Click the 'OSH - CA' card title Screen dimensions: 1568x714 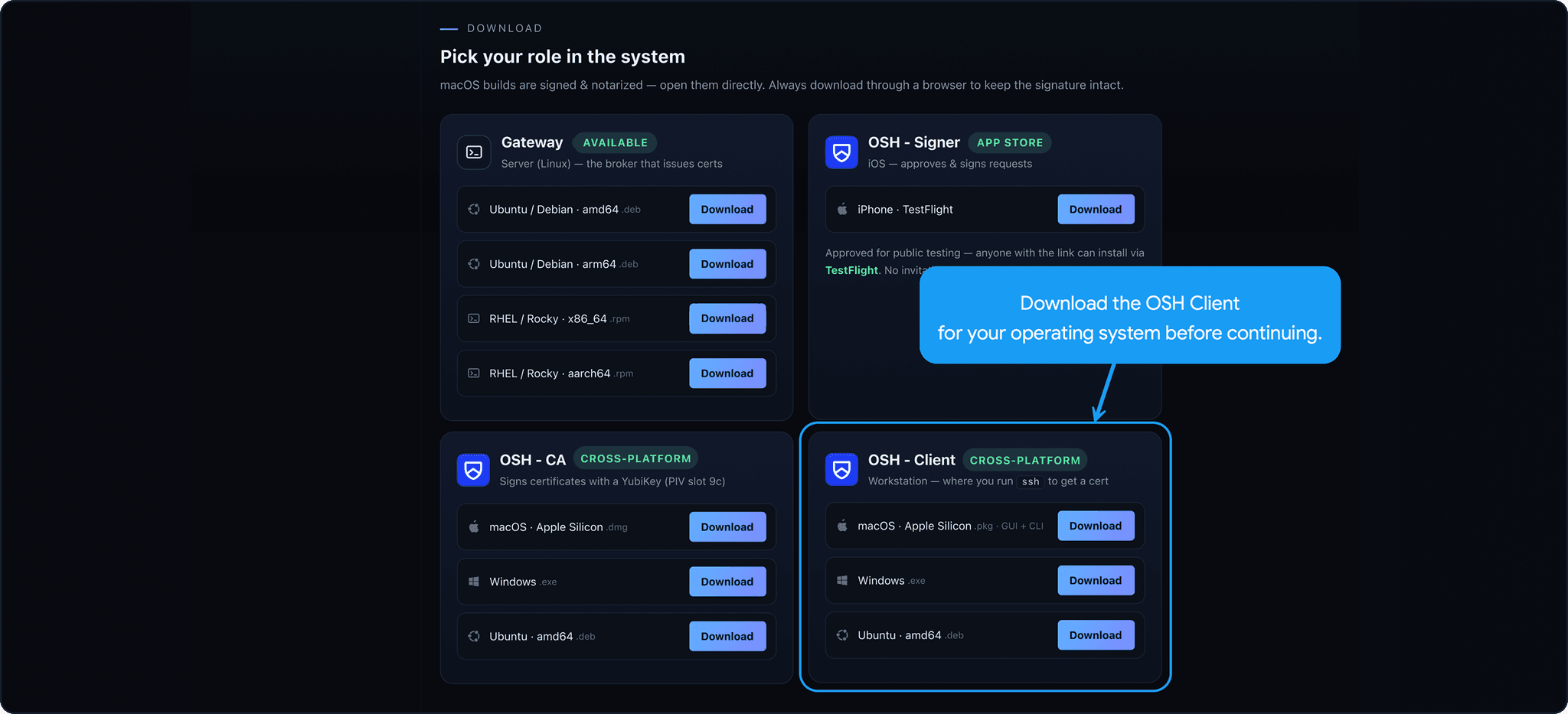pyautogui.click(x=533, y=460)
